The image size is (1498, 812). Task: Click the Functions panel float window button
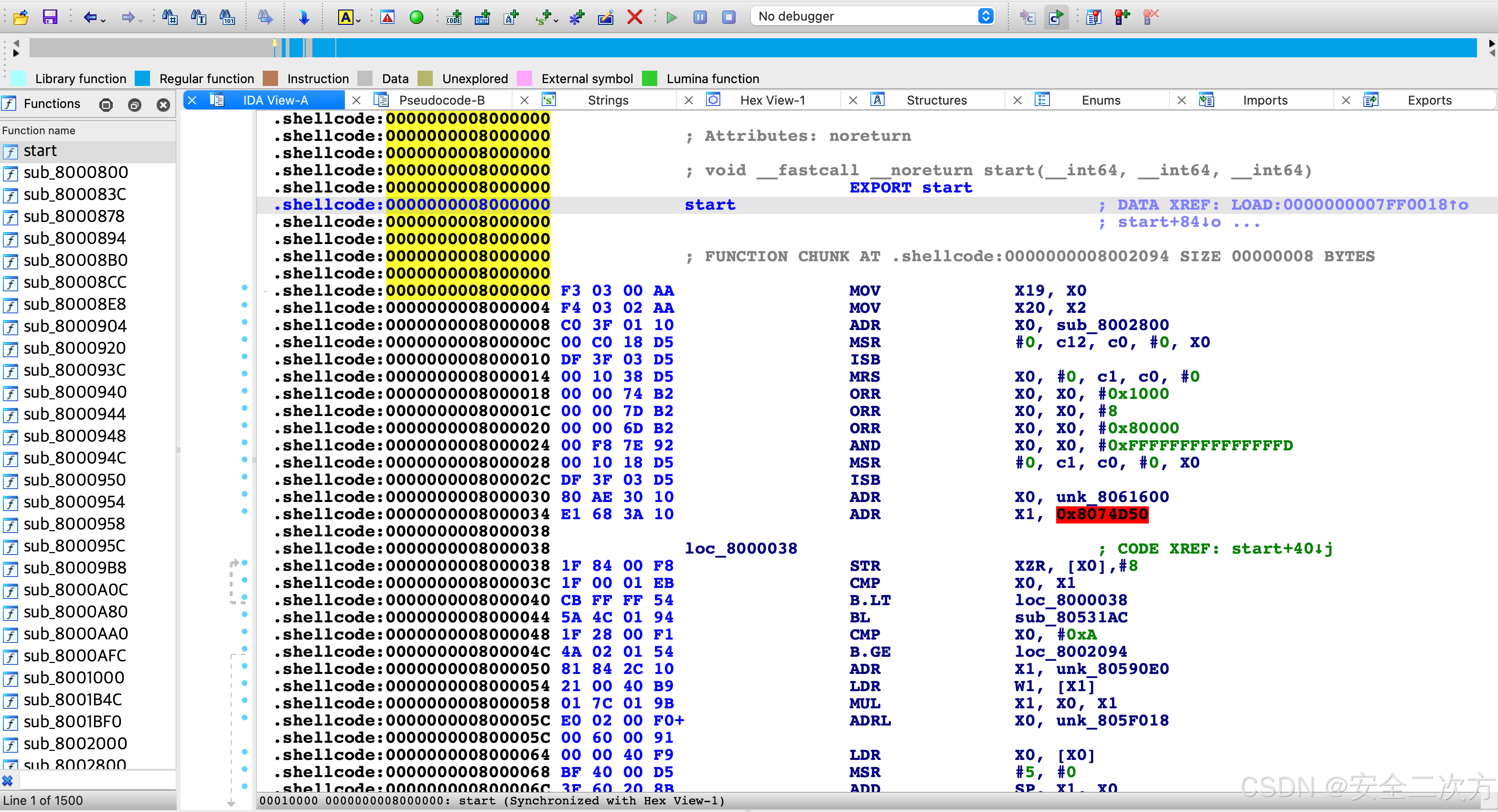(x=134, y=105)
